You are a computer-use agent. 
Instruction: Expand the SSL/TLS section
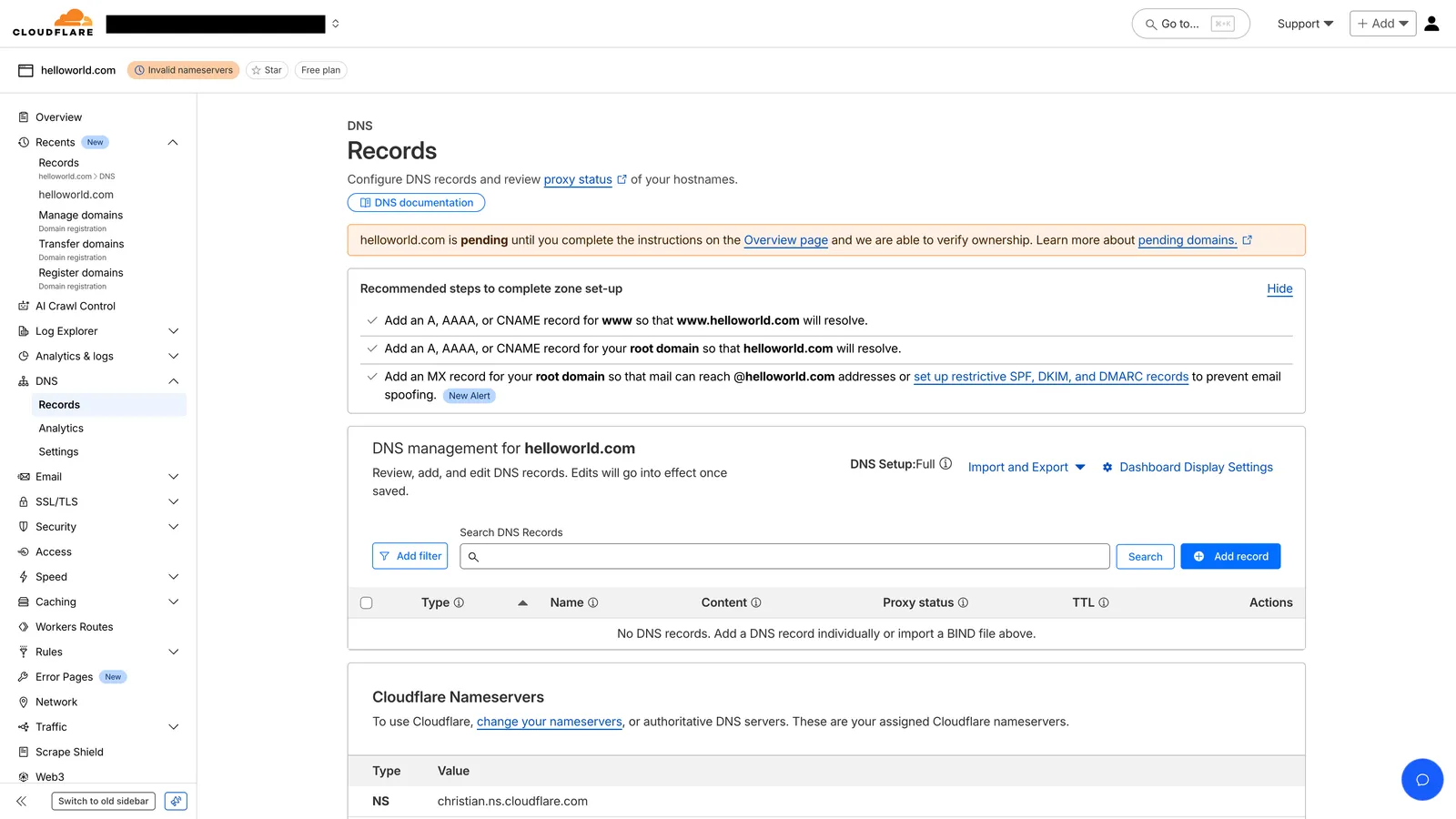coord(173,502)
